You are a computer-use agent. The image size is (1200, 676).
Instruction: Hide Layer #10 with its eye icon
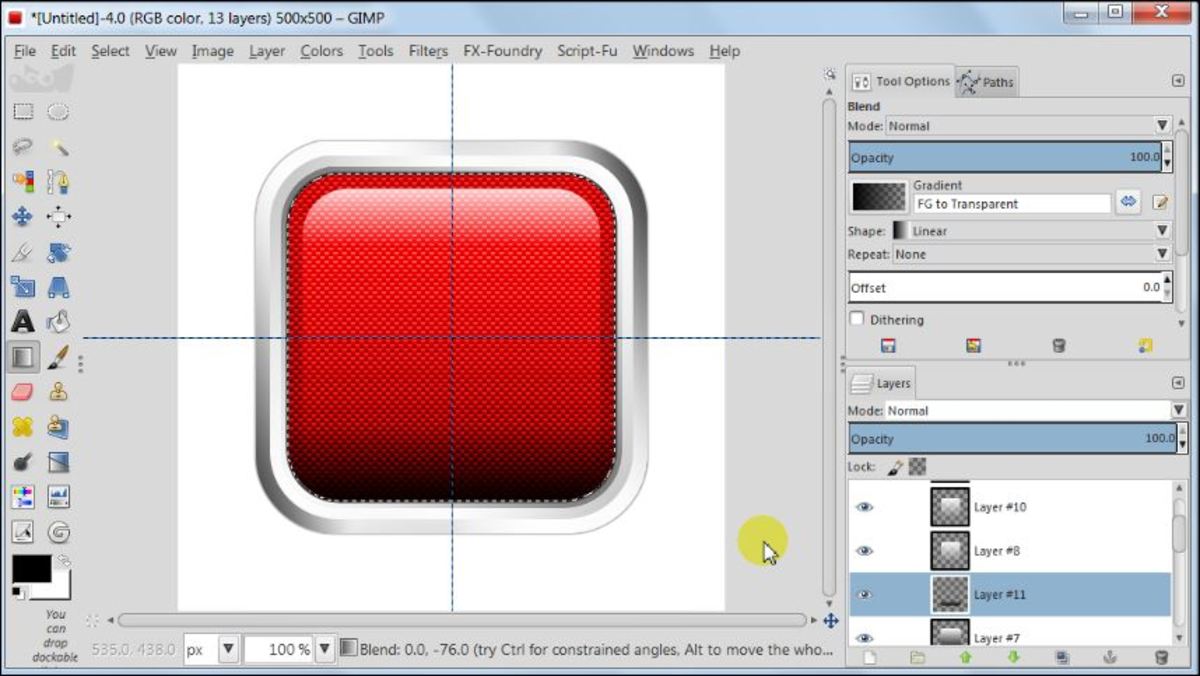point(865,507)
